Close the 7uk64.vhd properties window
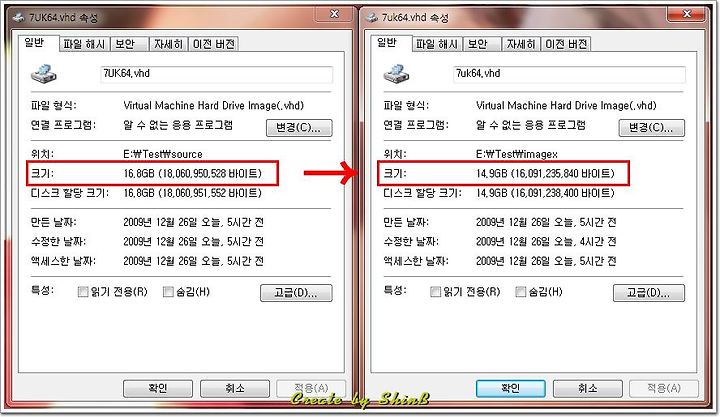Image resolution: width=720 pixels, height=417 pixels. [686, 14]
